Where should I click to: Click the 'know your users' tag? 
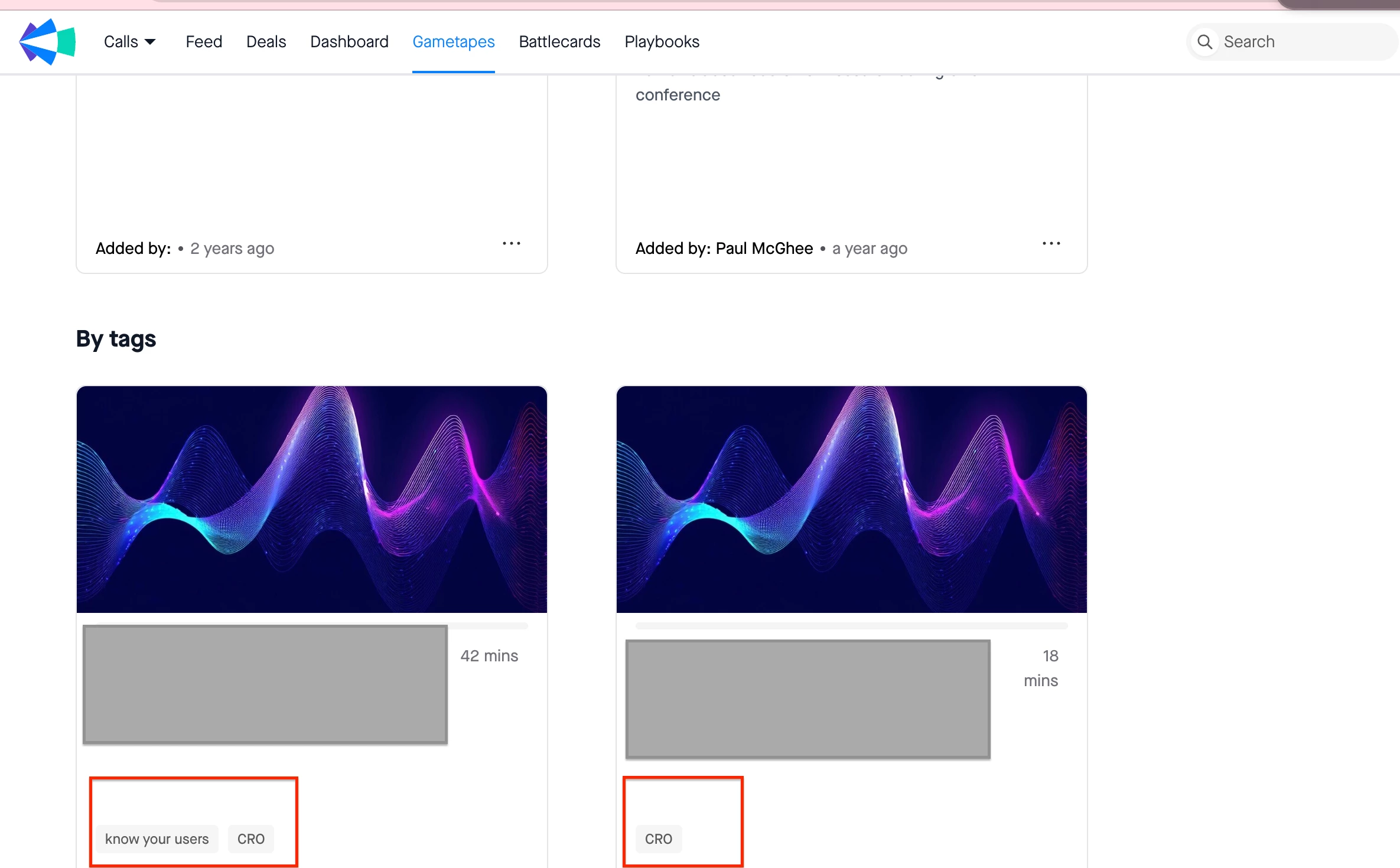[157, 839]
